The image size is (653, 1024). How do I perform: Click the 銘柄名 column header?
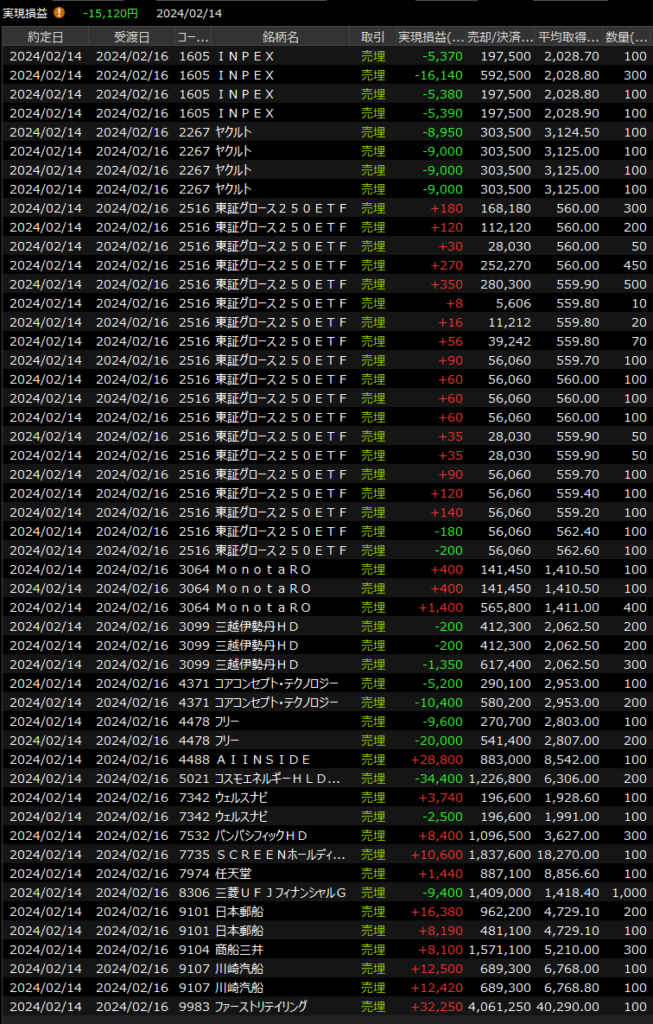tap(280, 37)
